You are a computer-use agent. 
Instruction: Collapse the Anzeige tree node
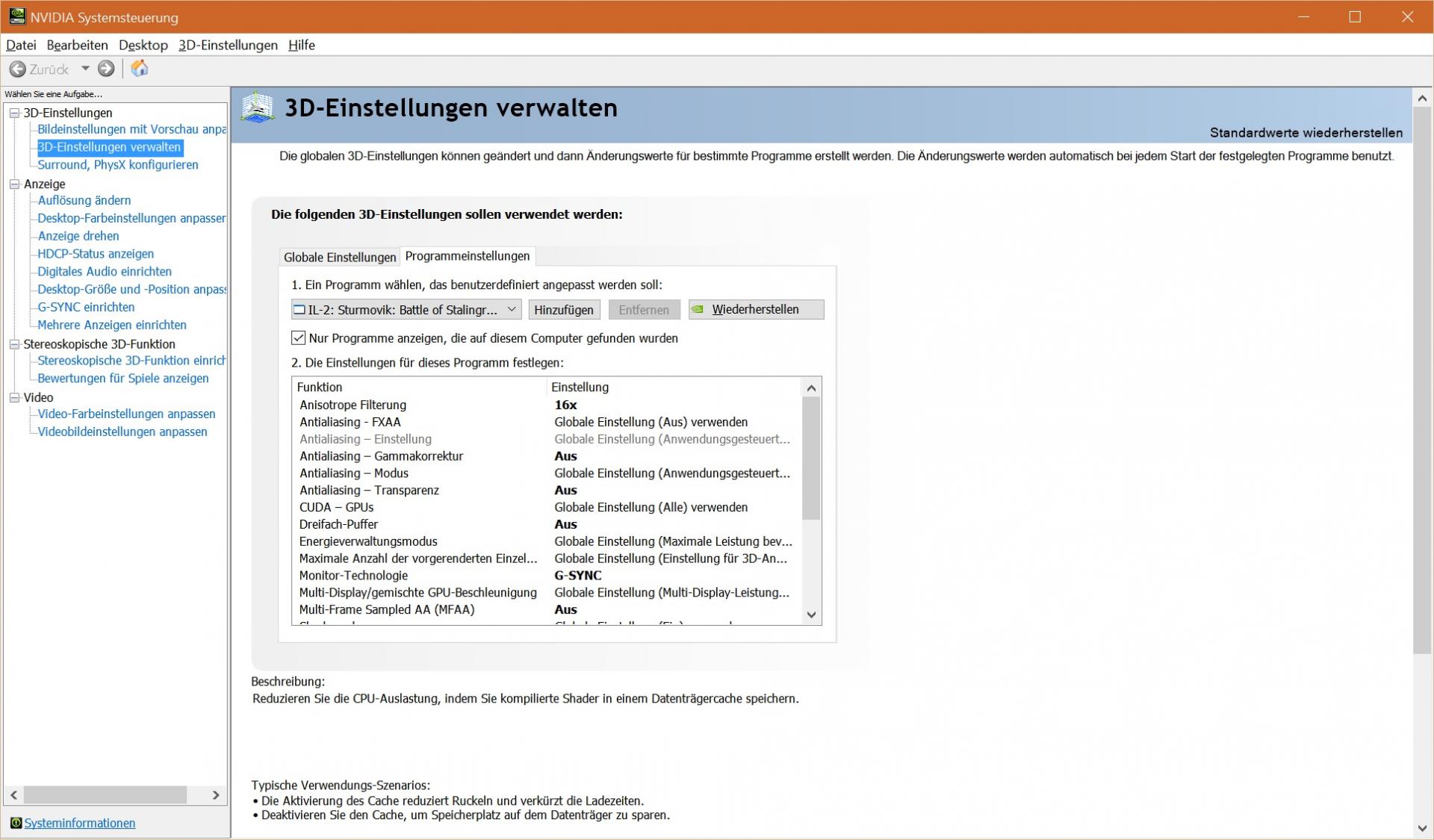14,184
